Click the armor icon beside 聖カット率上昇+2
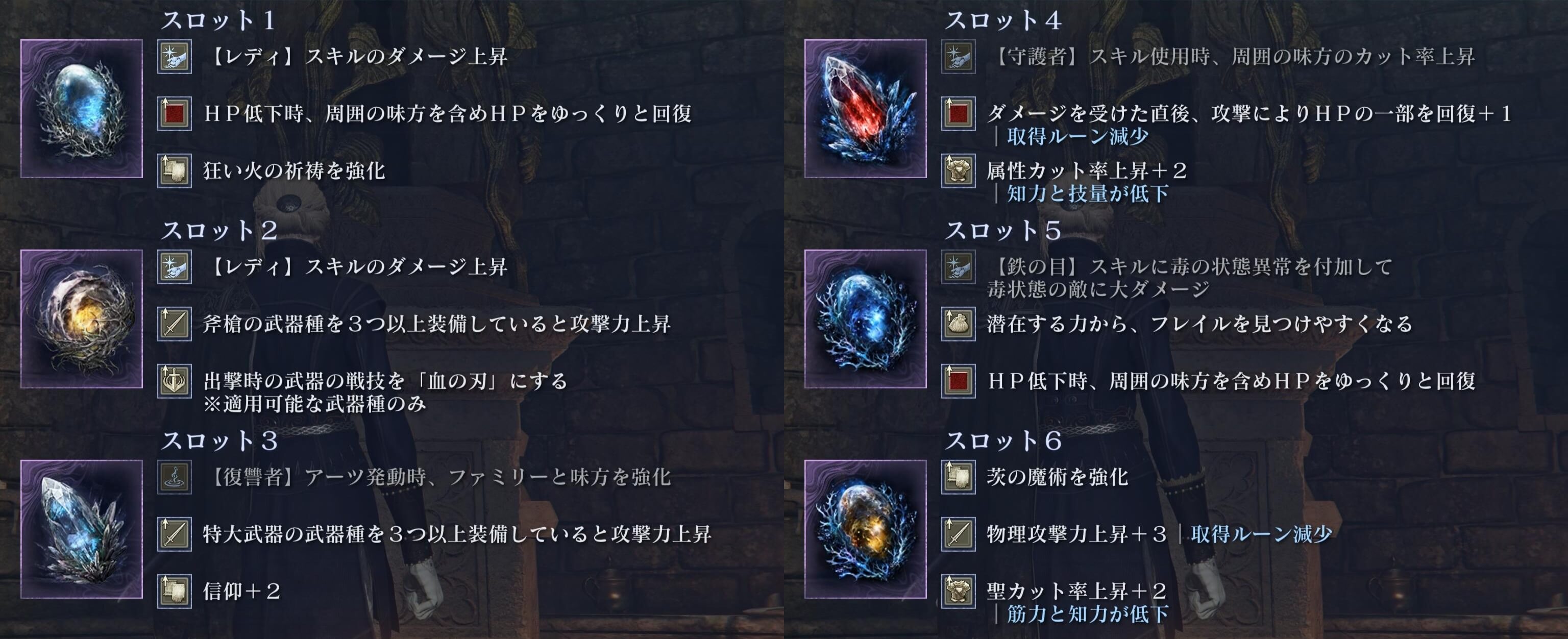This screenshot has height=639, width=1568. tap(959, 591)
